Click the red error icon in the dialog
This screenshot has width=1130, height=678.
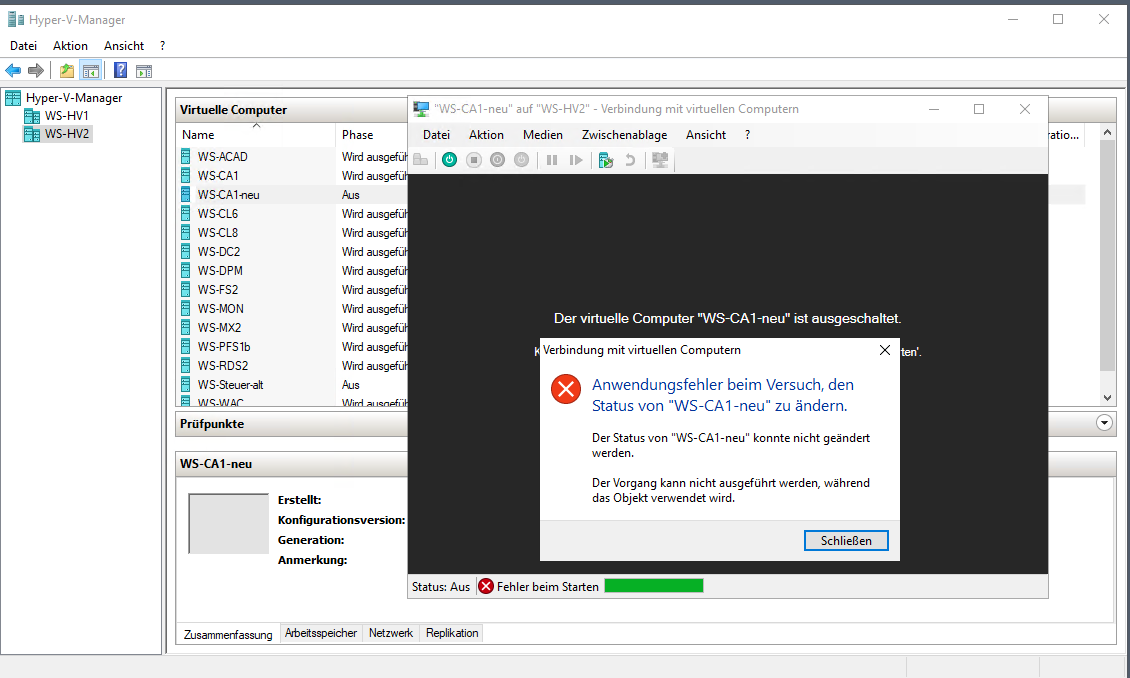coord(566,389)
